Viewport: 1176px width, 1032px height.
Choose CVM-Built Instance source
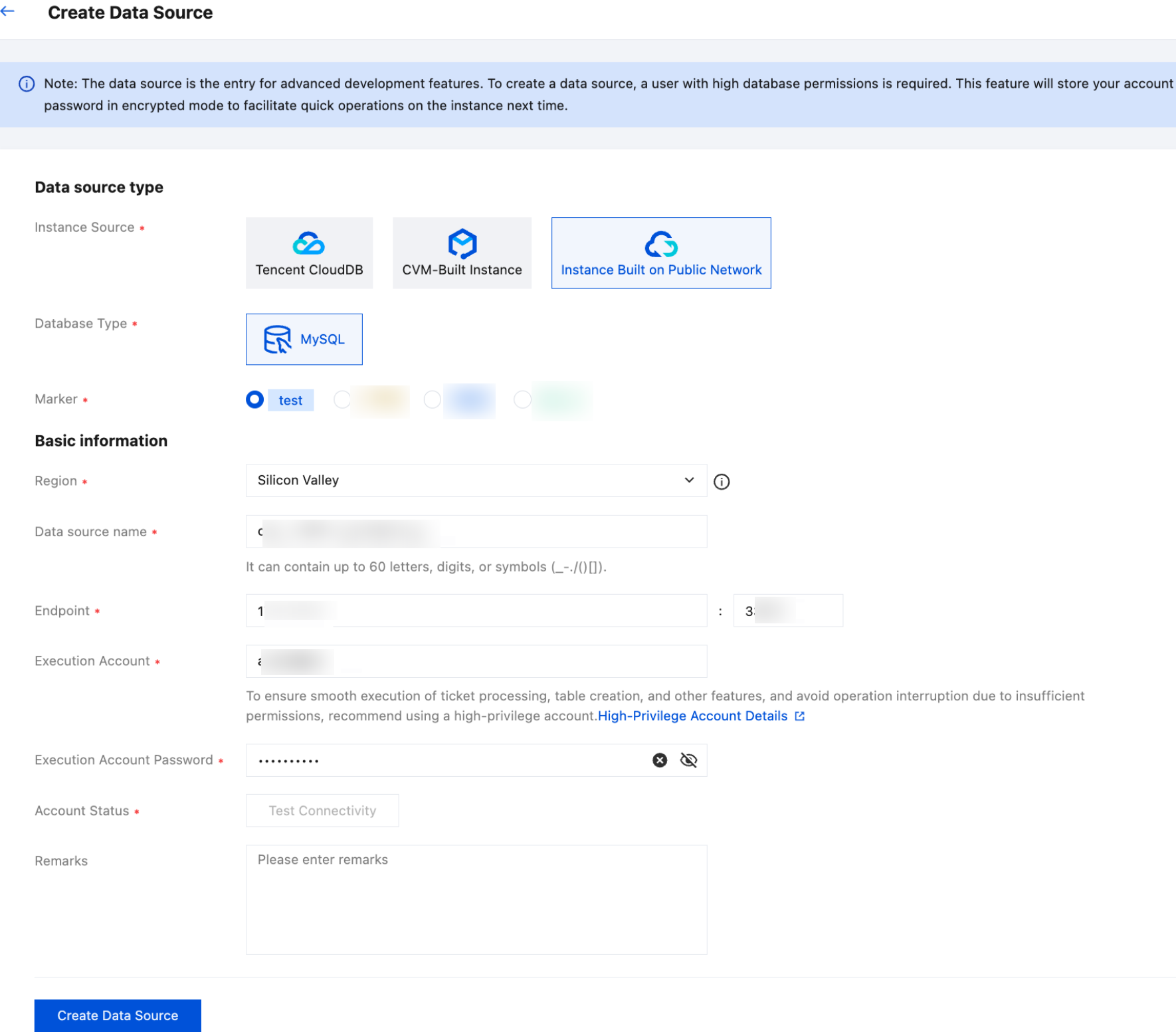pos(462,253)
